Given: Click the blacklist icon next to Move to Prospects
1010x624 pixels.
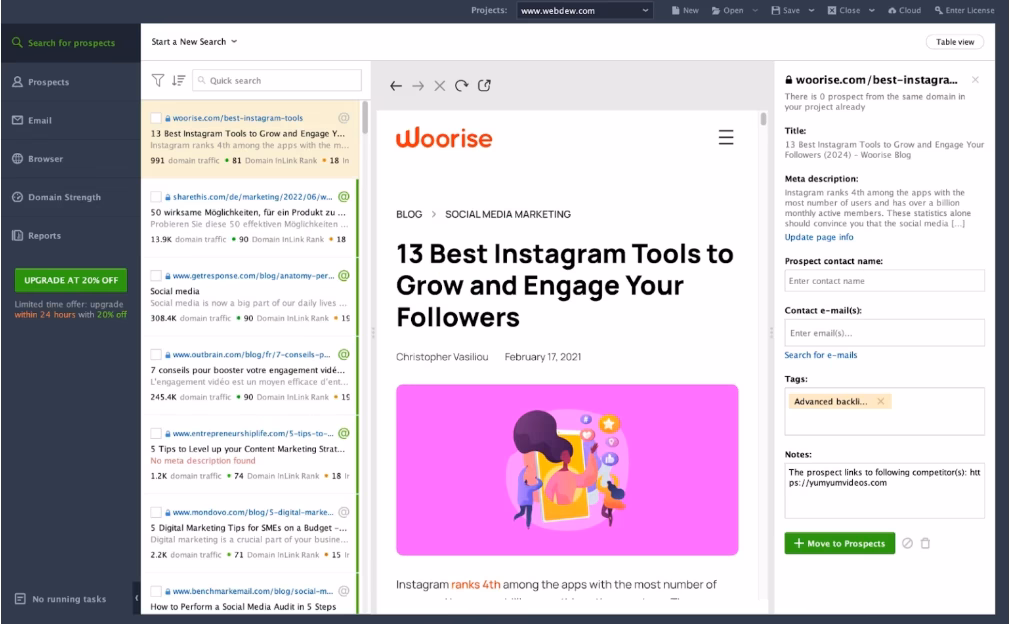Looking at the screenshot, I should pos(907,543).
